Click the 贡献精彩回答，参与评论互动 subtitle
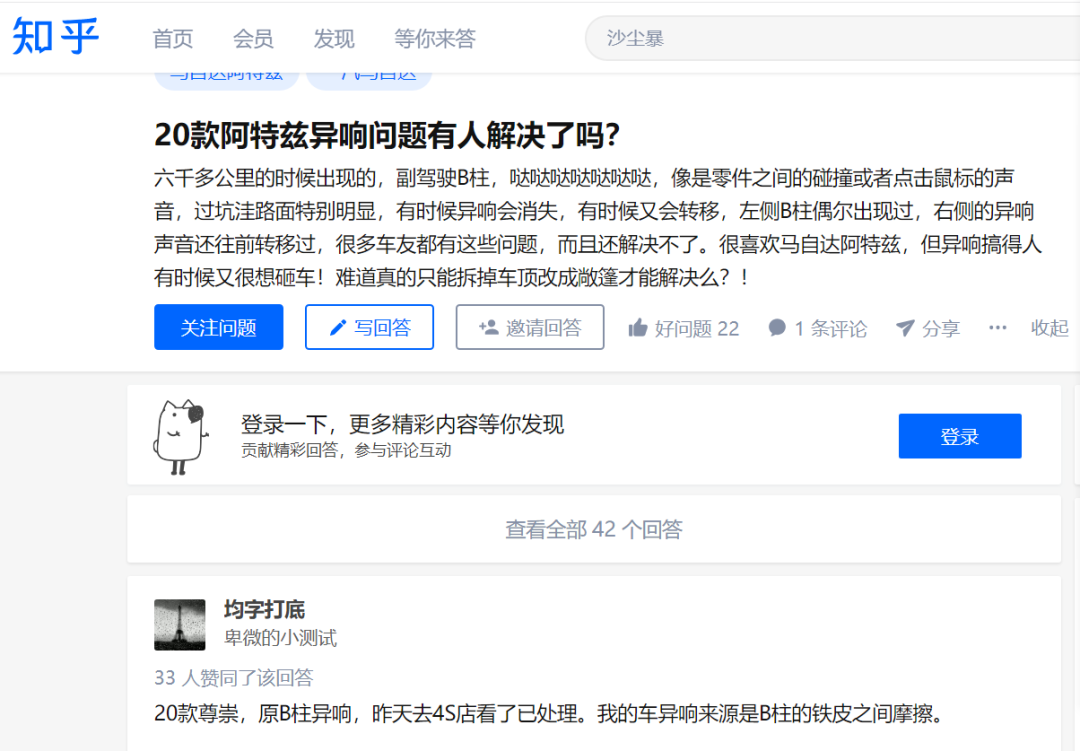The height and width of the screenshot is (751, 1080). 346,451
